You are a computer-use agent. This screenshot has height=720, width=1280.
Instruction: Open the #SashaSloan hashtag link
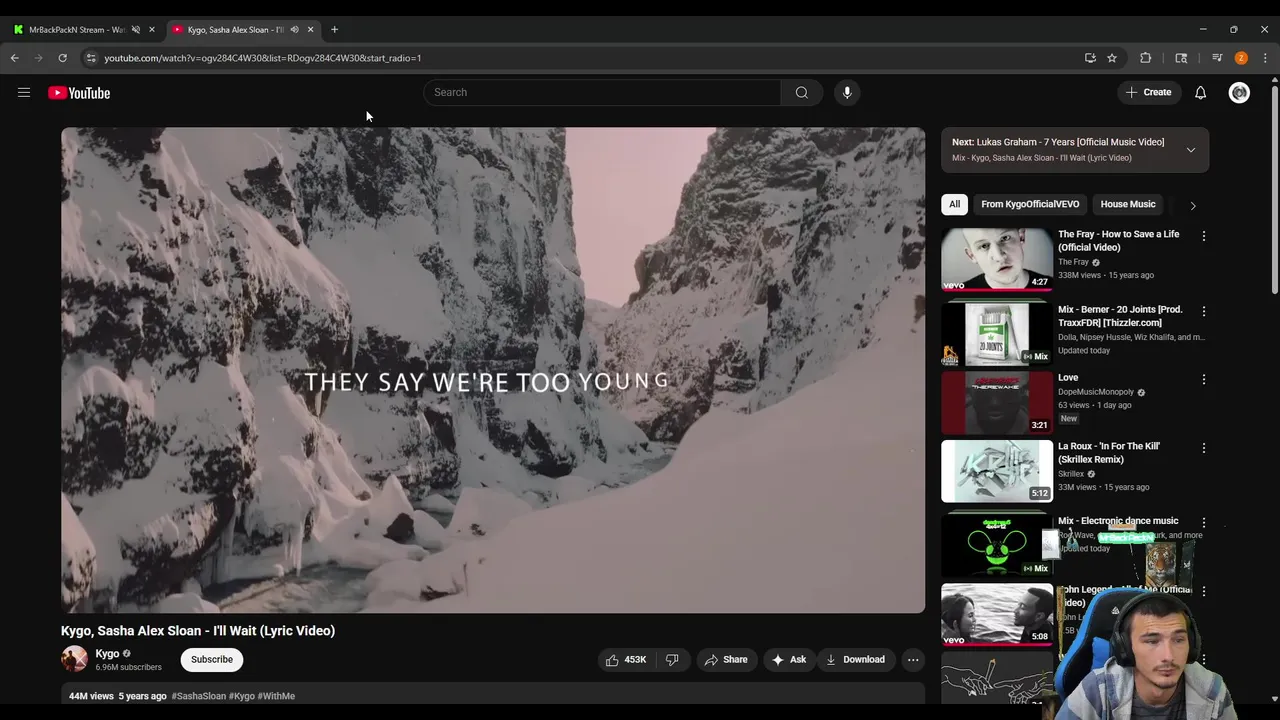[199, 696]
